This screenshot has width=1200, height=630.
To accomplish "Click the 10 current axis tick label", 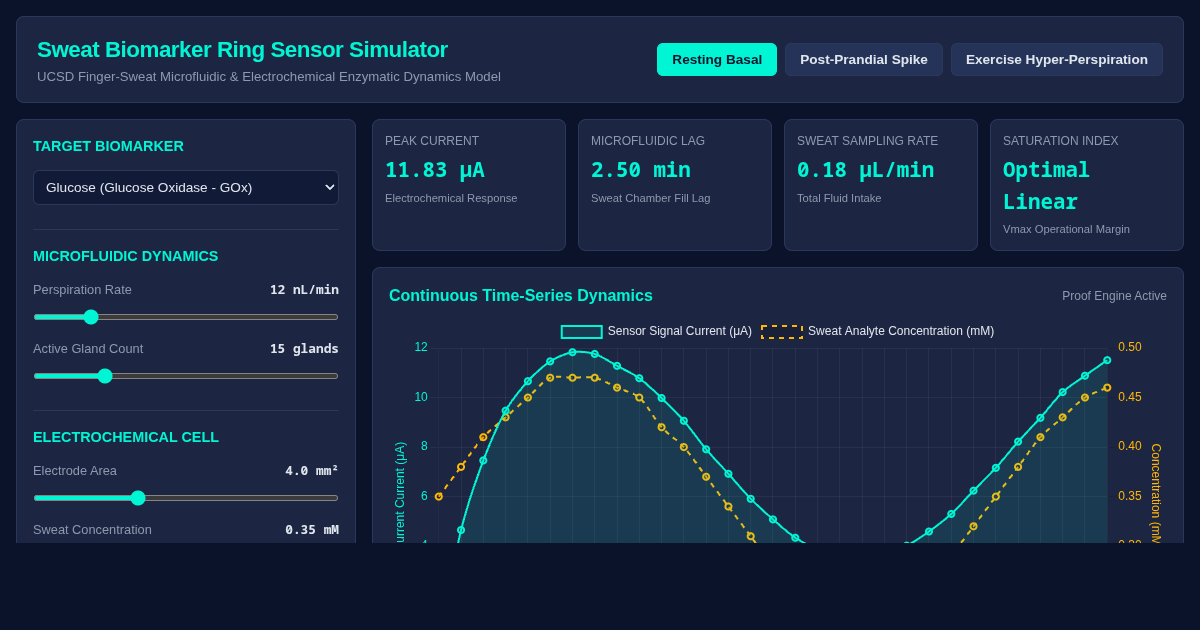I will click(x=421, y=397).
